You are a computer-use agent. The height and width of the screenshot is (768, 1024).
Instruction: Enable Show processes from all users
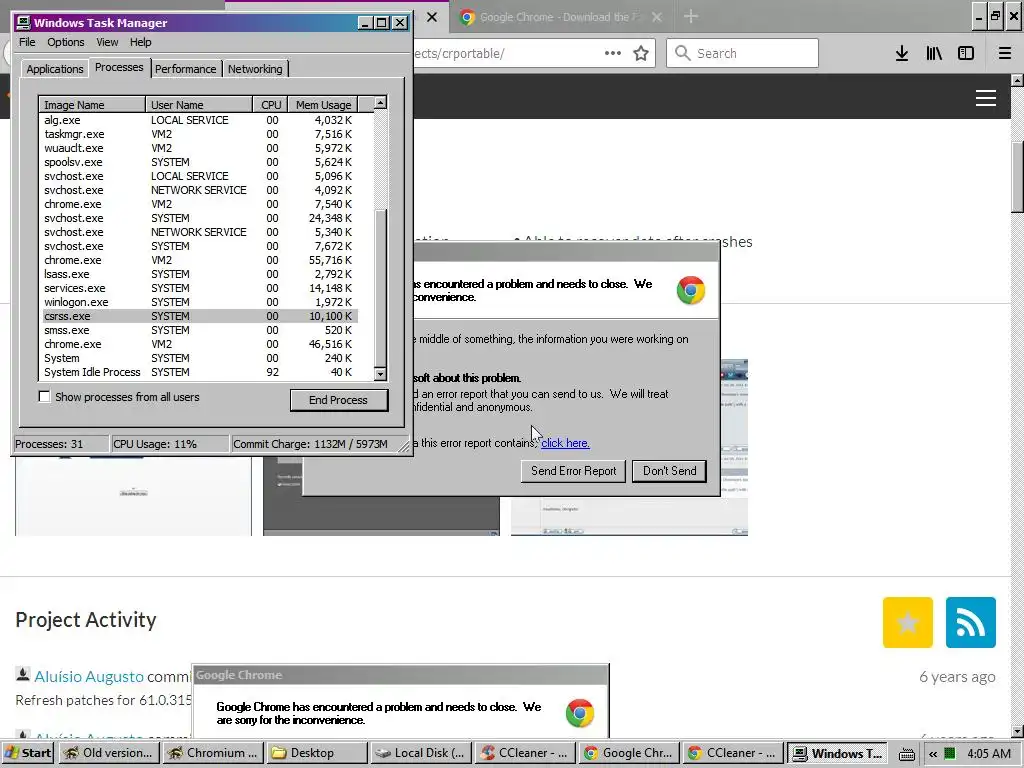pos(44,397)
